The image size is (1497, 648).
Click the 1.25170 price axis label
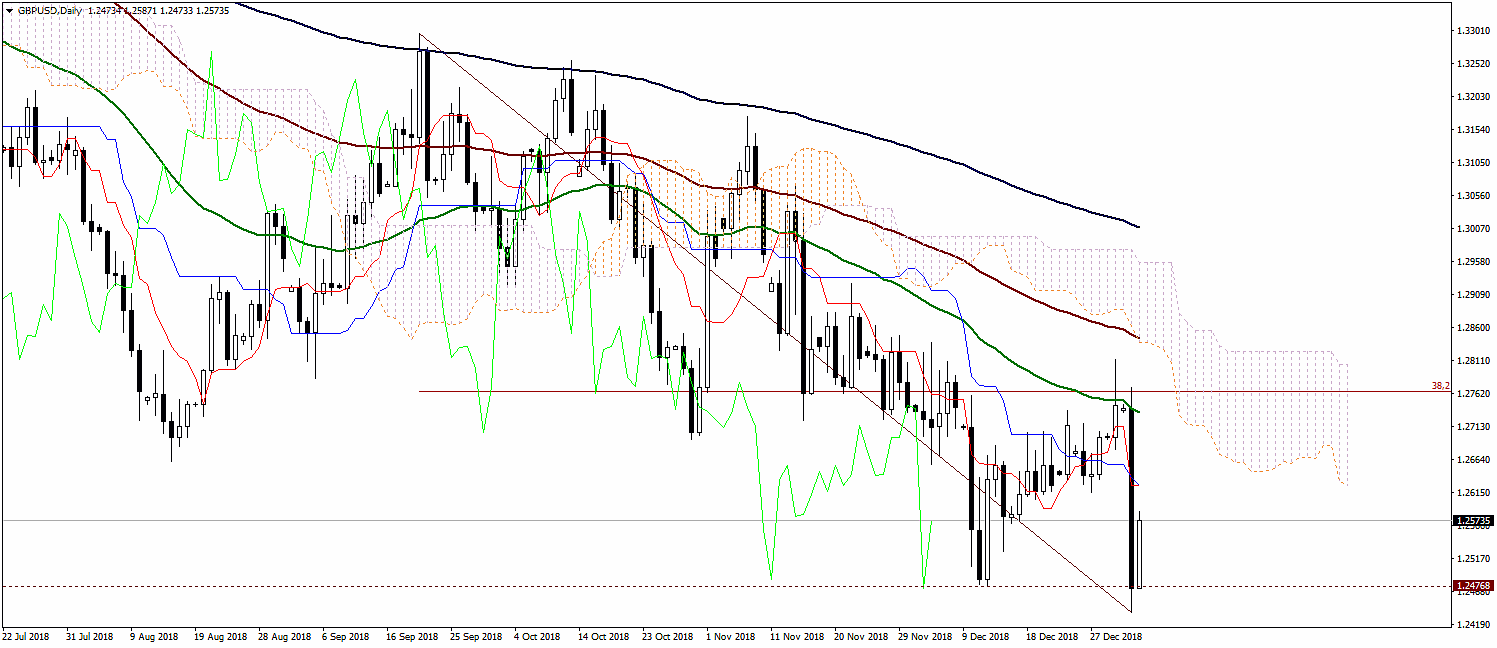[x=1473, y=559]
